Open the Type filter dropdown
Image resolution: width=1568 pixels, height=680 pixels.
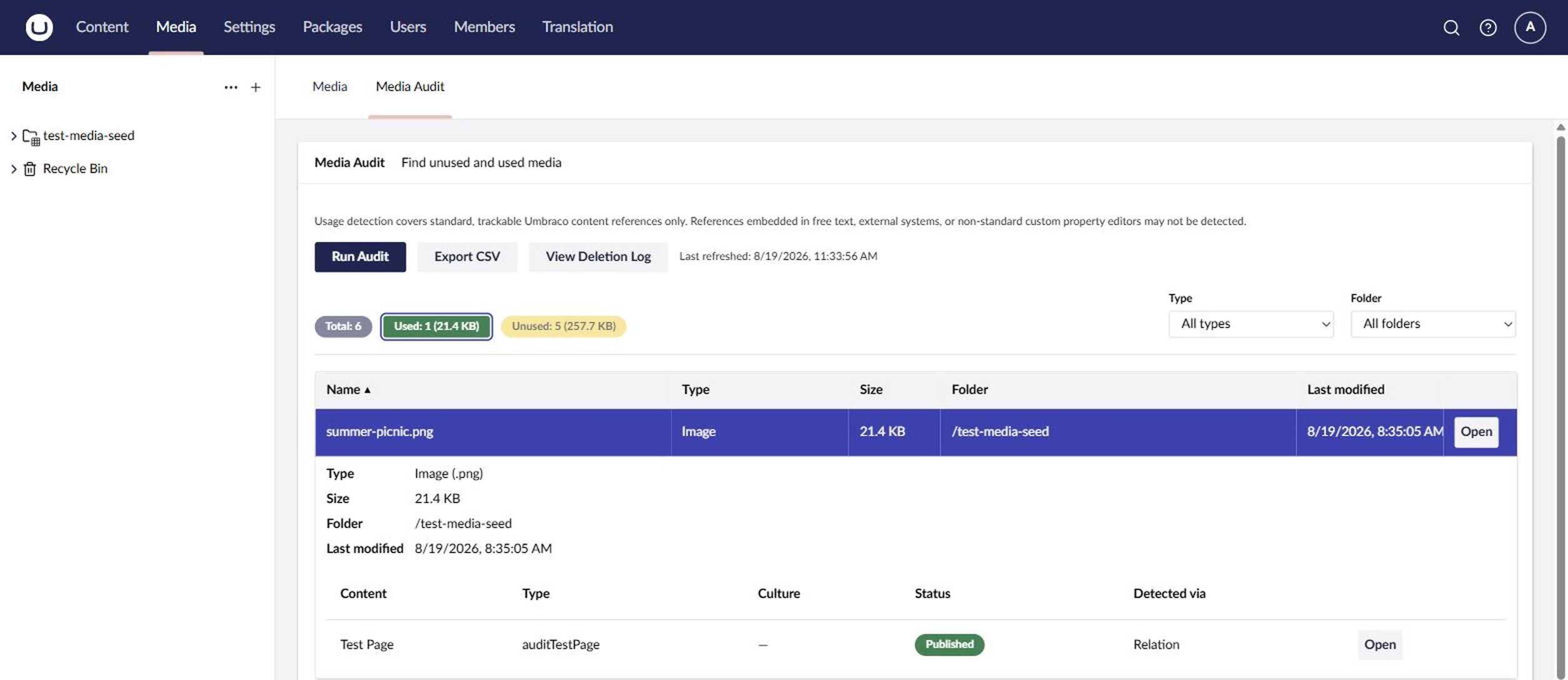pyautogui.click(x=1251, y=324)
